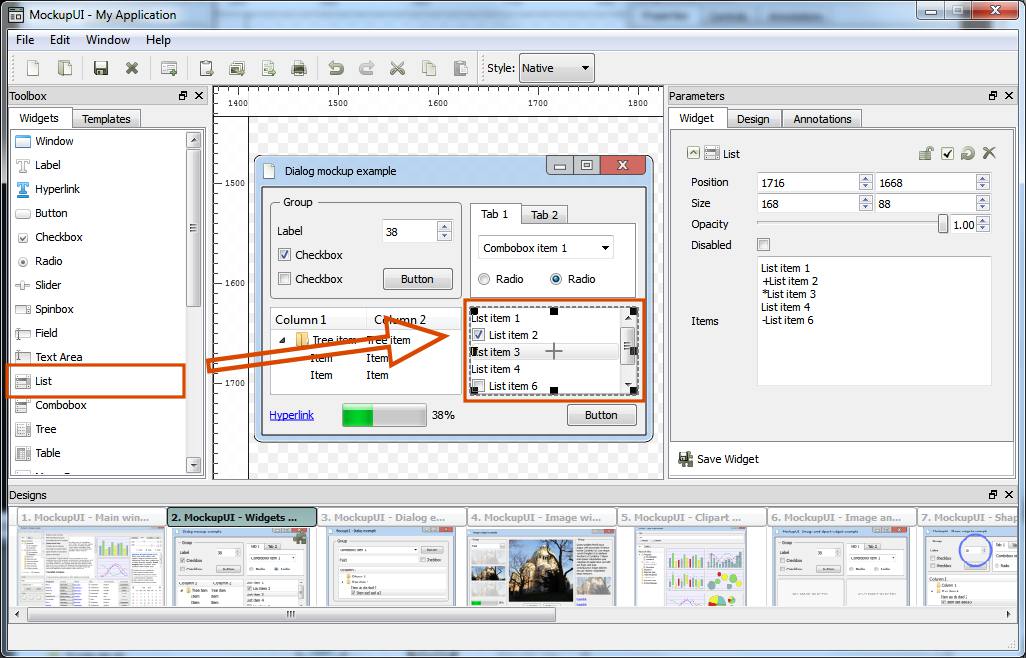This screenshot has width=1026, height=658.
Task: Open the Combobox item 1 dropdown
Action: (x=546, y=248)
